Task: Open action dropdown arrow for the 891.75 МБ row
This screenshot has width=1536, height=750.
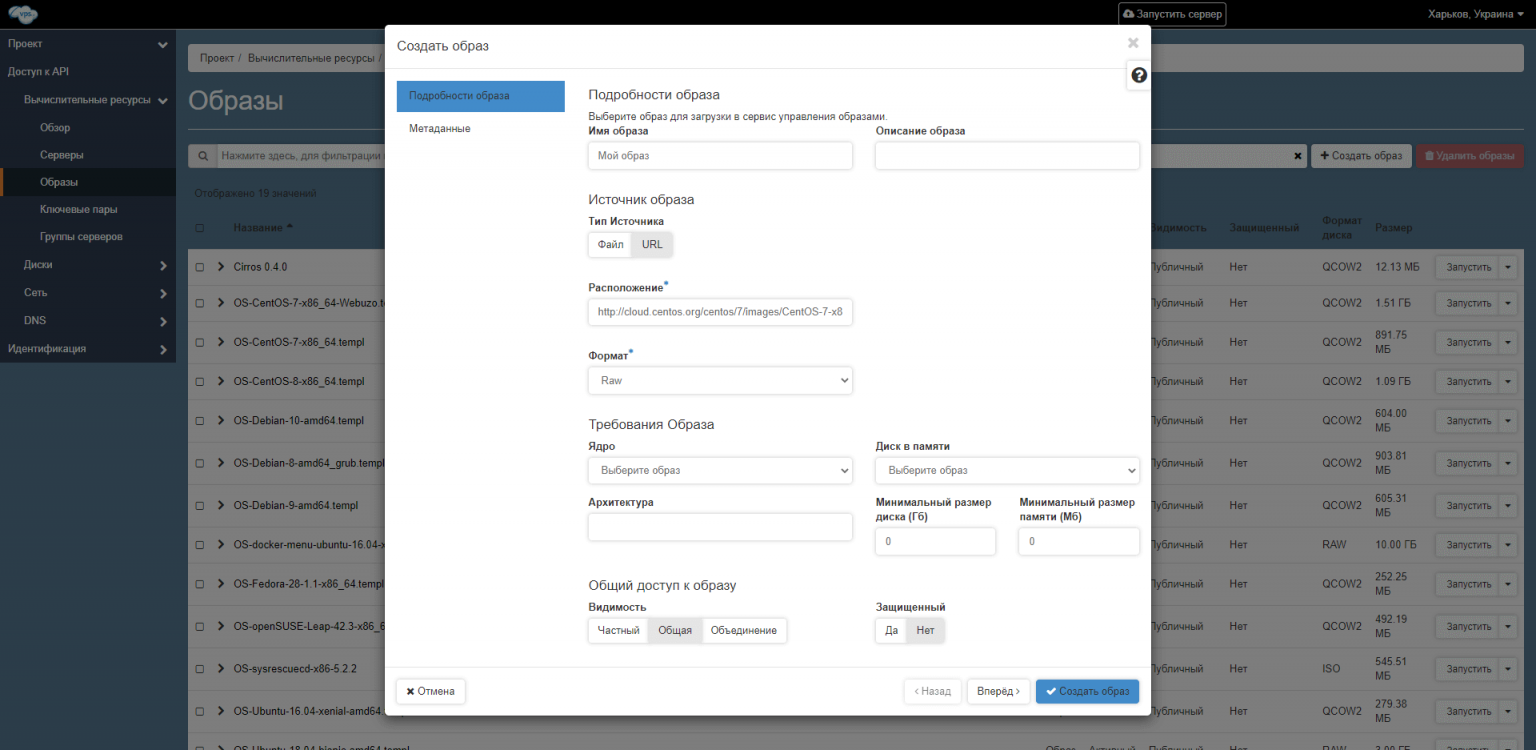Action: tap(1508, 342)
